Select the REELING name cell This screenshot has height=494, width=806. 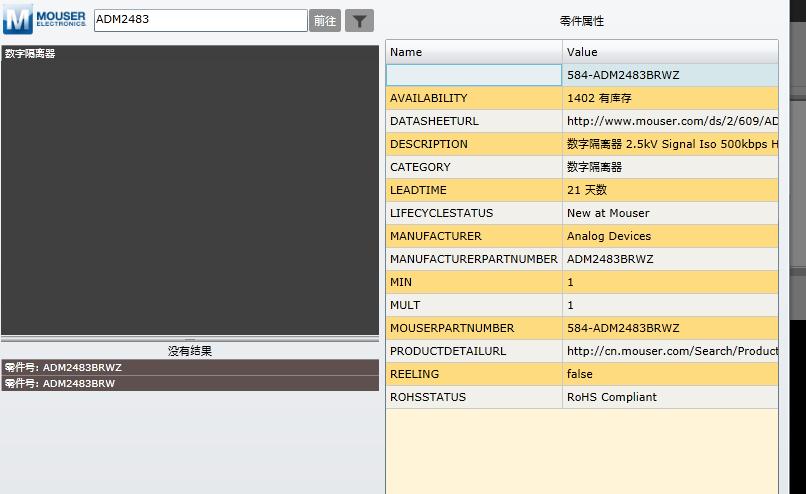click(474, 374)
